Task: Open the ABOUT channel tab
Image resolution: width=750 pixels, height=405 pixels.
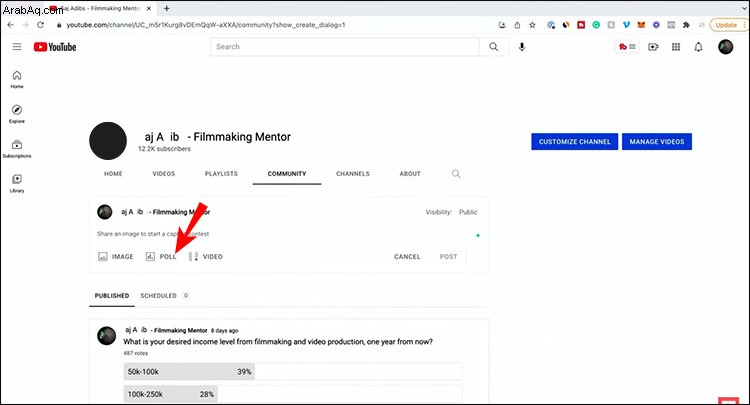Action: click(410, 174)
